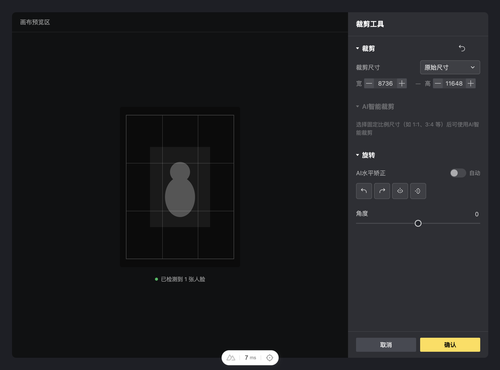Collapse the 裁剪 section
The height and width of the screenshot is (370, 500).
click(358, 48)
